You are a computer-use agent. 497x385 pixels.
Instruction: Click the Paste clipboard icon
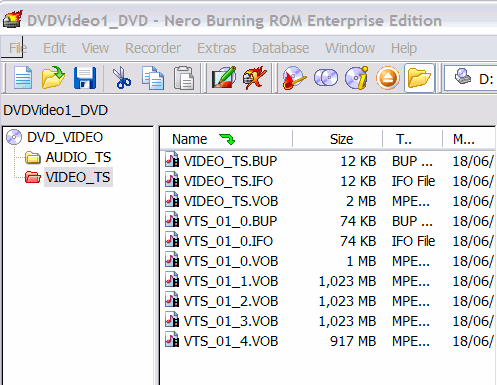[x=184, y=78]
